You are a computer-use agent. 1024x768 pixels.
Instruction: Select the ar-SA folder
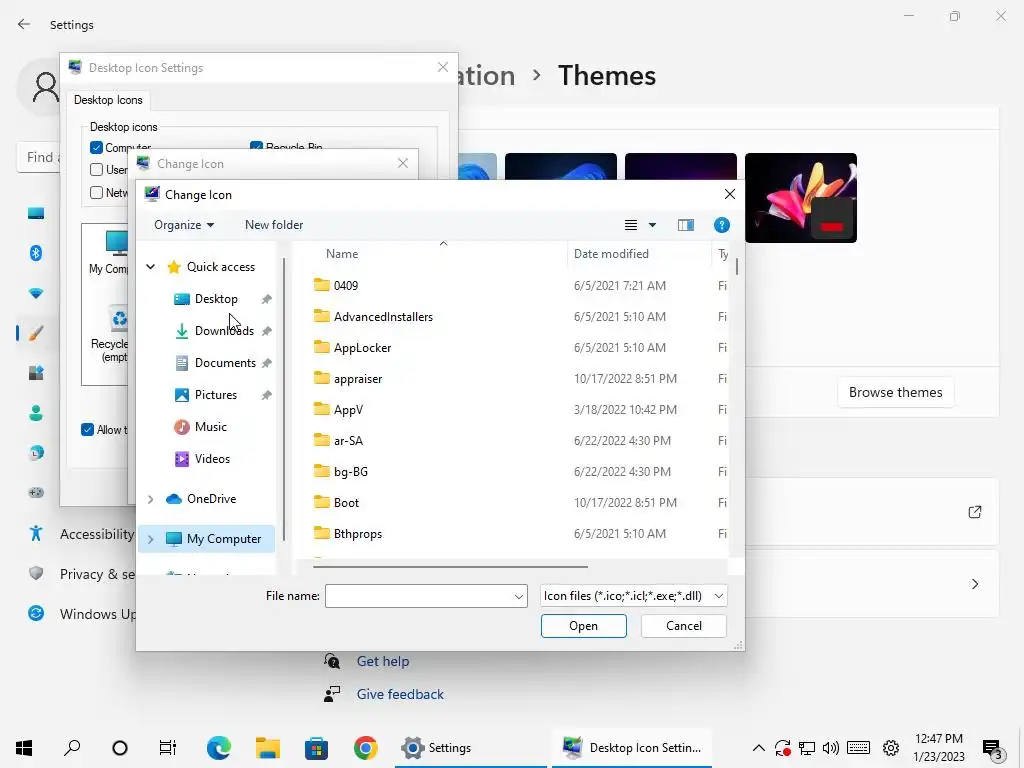pos(347,441)
